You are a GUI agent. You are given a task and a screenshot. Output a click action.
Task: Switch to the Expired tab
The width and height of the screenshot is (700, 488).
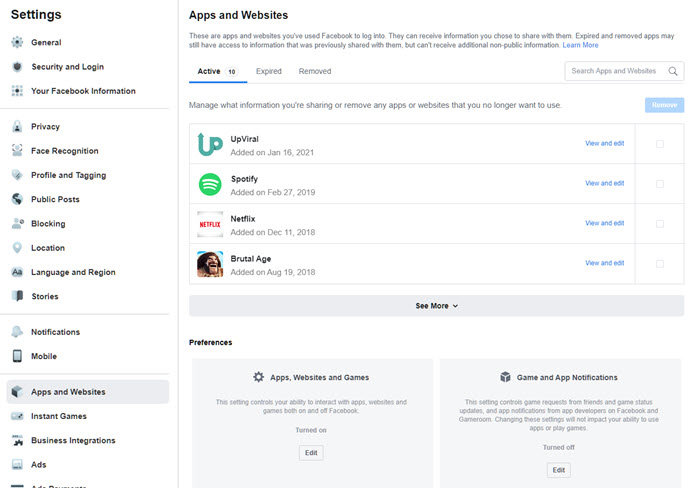point(269,71)
